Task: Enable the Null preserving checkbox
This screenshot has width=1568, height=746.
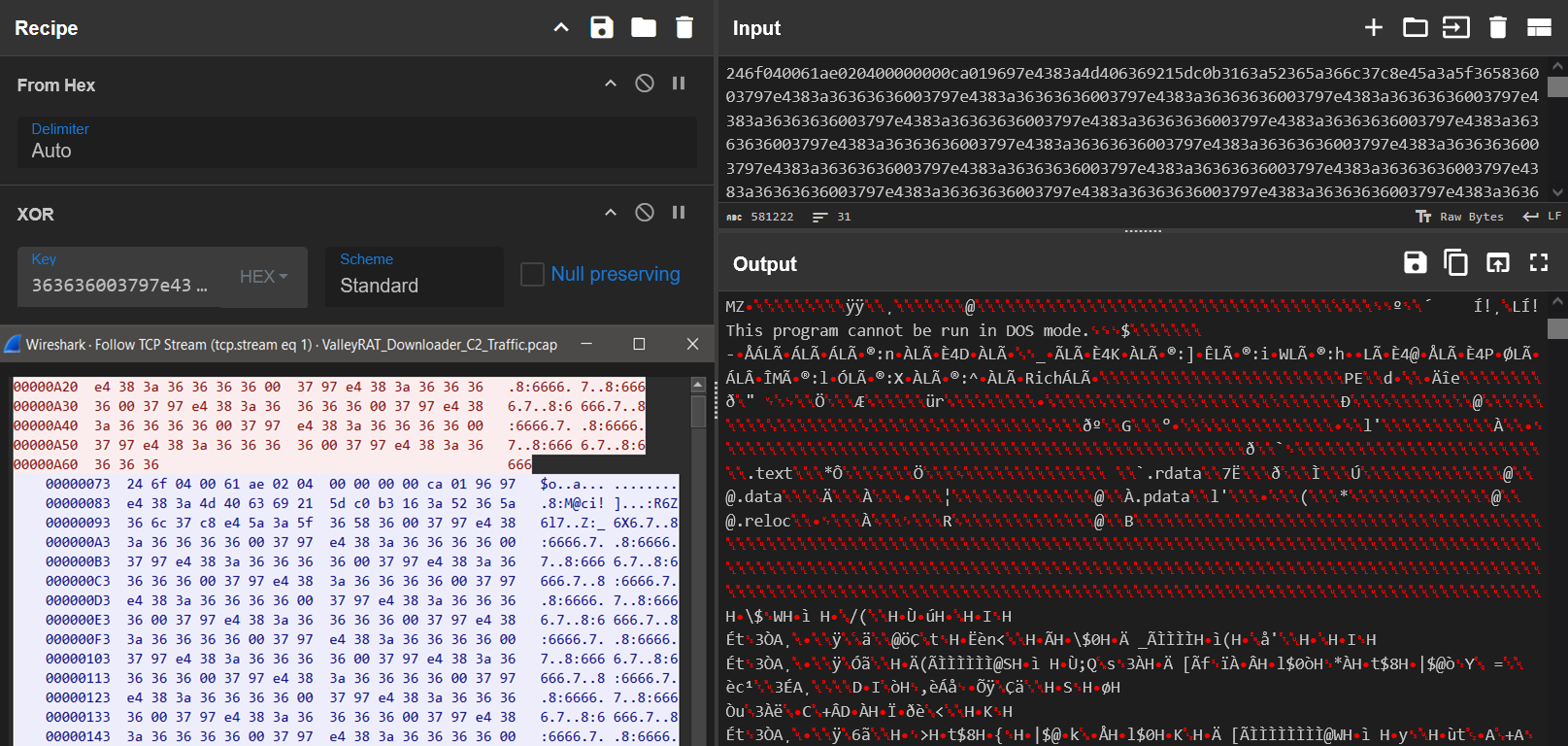Action: click(x=532, y=275)
